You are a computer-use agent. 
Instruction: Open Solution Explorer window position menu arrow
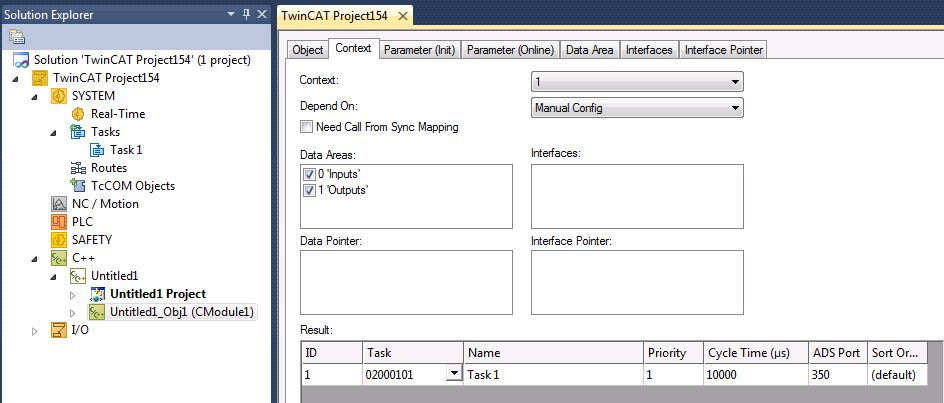pyautogui.click(x=231, y=14)
